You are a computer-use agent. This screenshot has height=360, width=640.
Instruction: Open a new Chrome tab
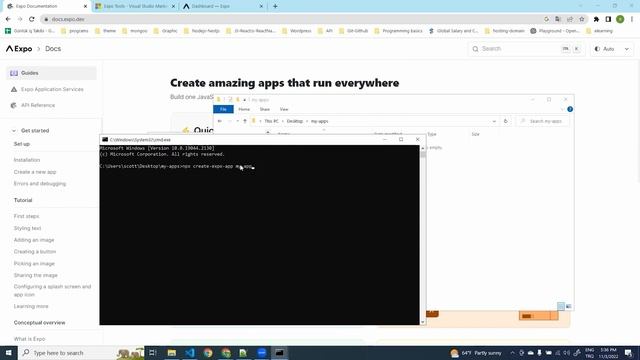click(275, 6)
